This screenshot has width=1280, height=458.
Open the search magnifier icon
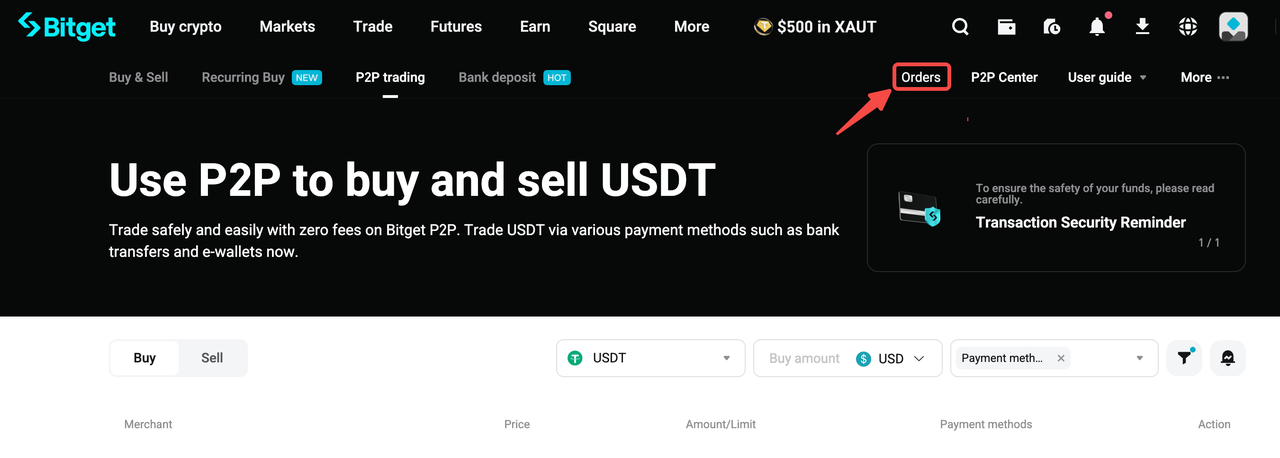tap(960, 27)
